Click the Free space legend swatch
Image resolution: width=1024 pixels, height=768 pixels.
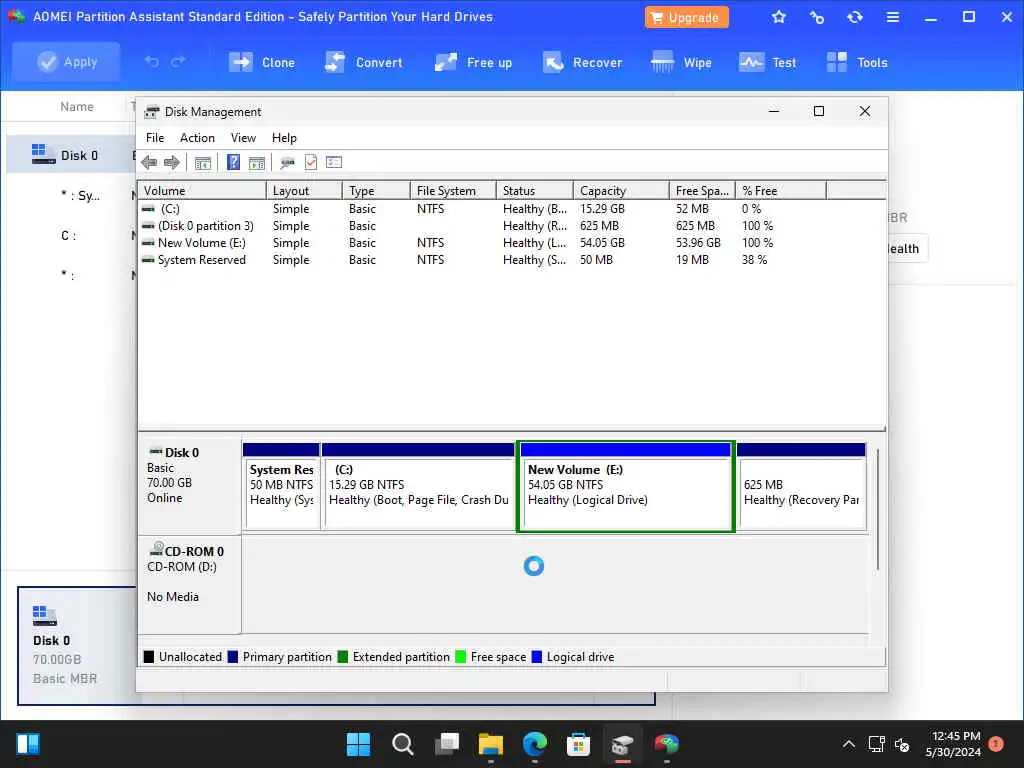pyautogui.click(x=460, y=657)
